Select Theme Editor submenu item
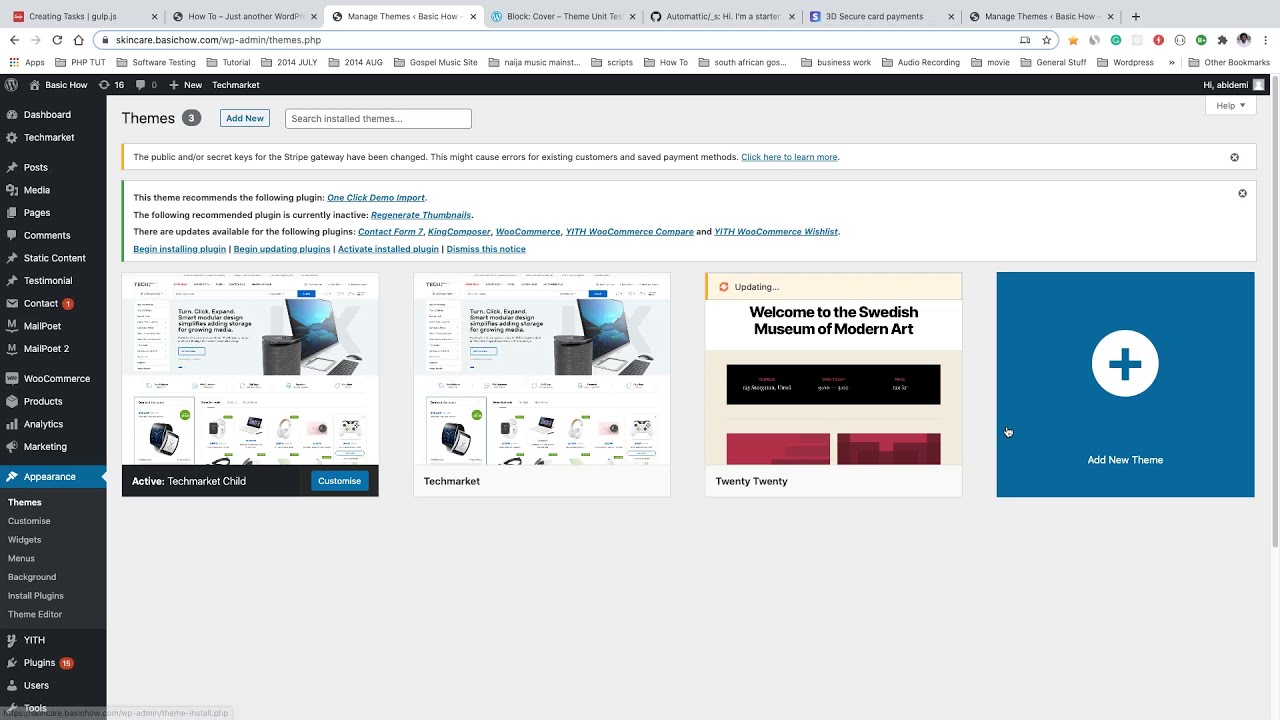This screenshot has width=1280, height=720. [35, 614]
